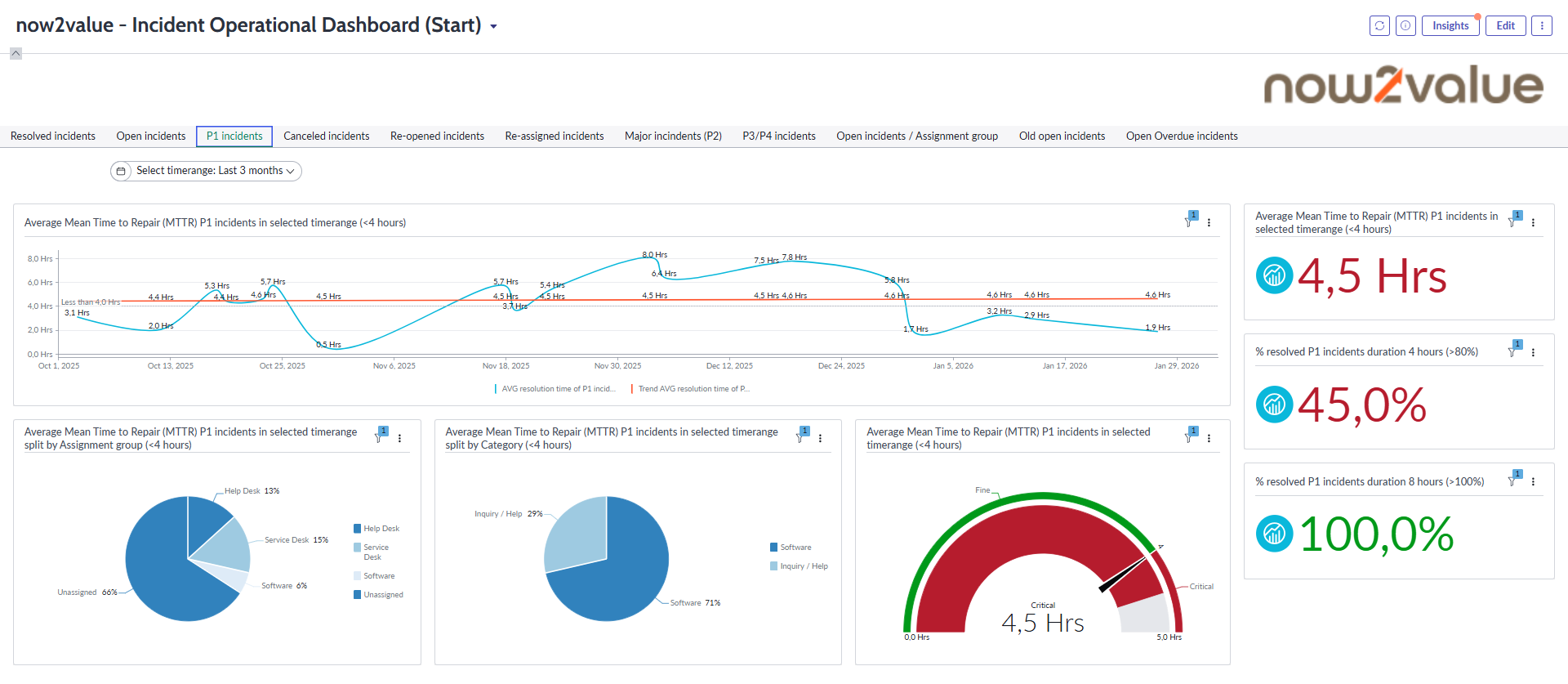The image size is (1568, 684).
Task: Open the dashboard more options menu
Action: click(1542, 25)
